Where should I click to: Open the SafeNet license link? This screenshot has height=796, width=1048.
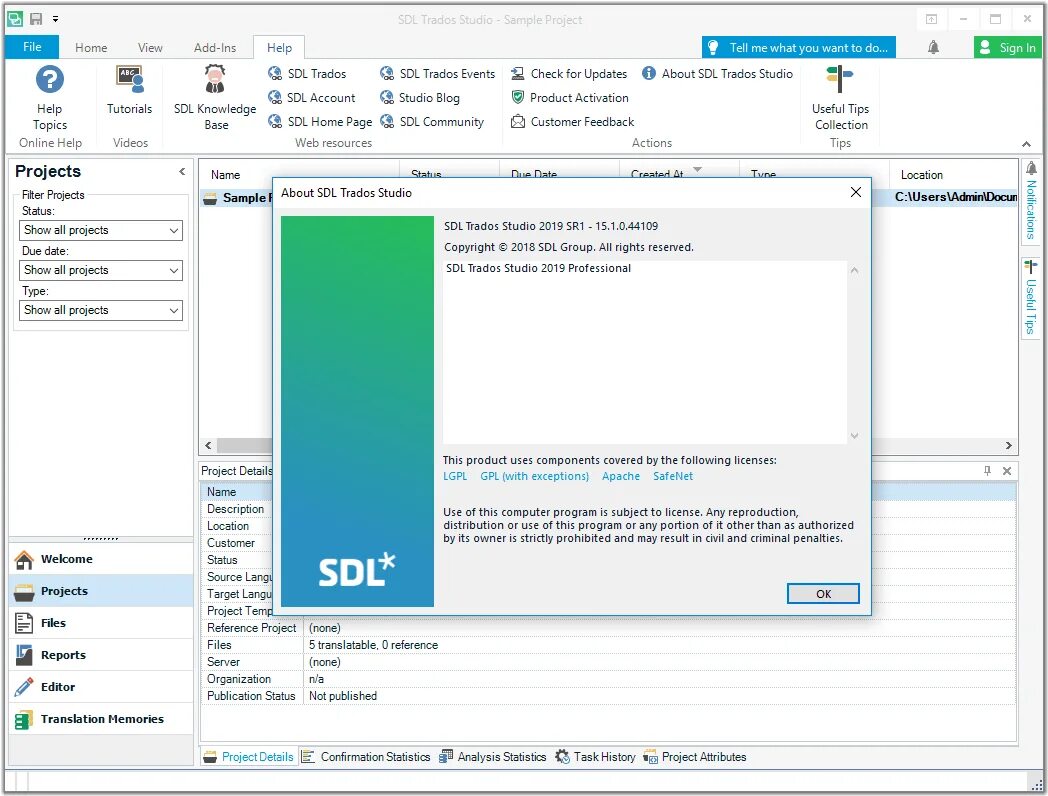click(672, 476)
